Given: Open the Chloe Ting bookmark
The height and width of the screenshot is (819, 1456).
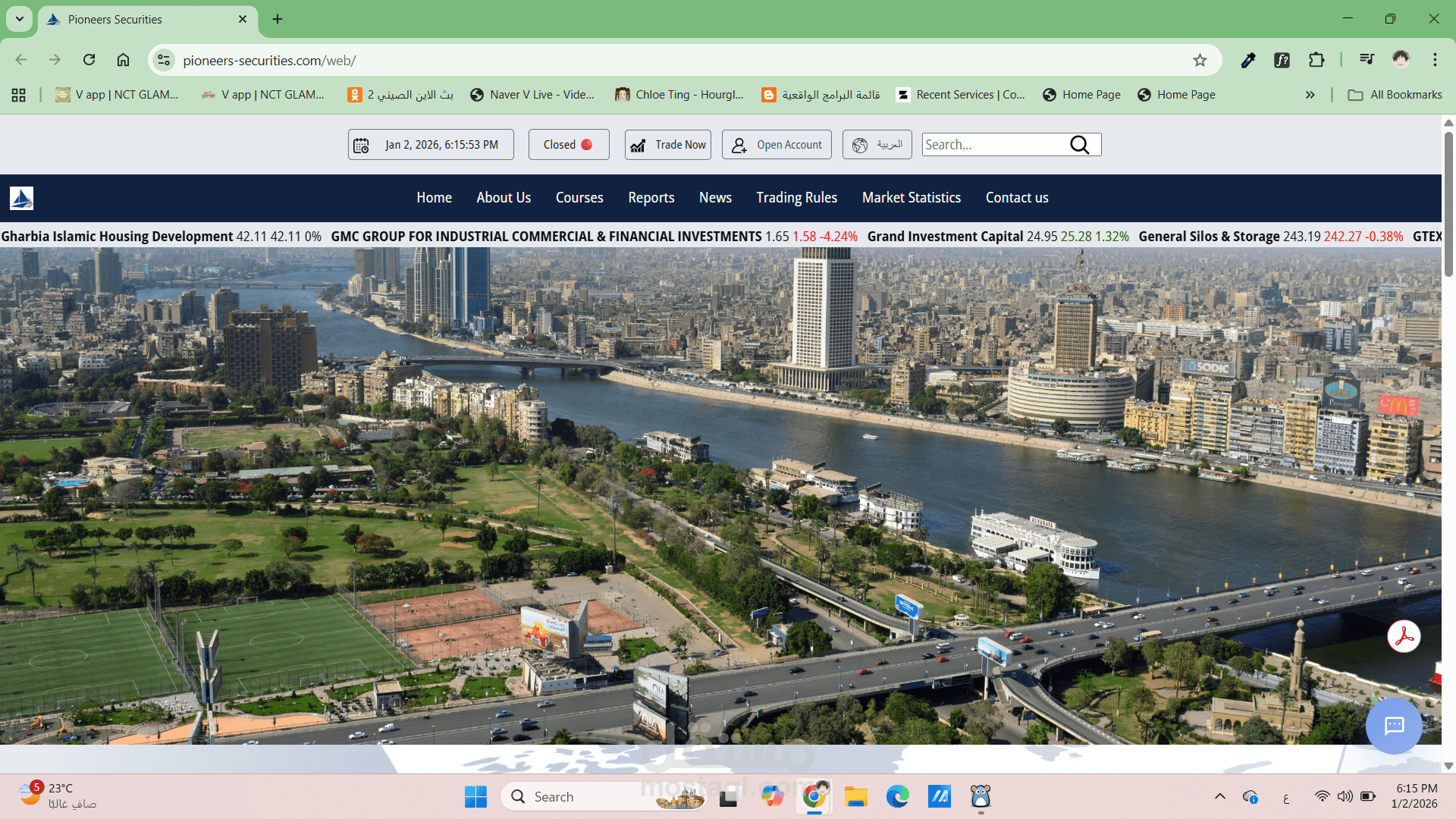Looking at the screenshot, I should point(679,95).
